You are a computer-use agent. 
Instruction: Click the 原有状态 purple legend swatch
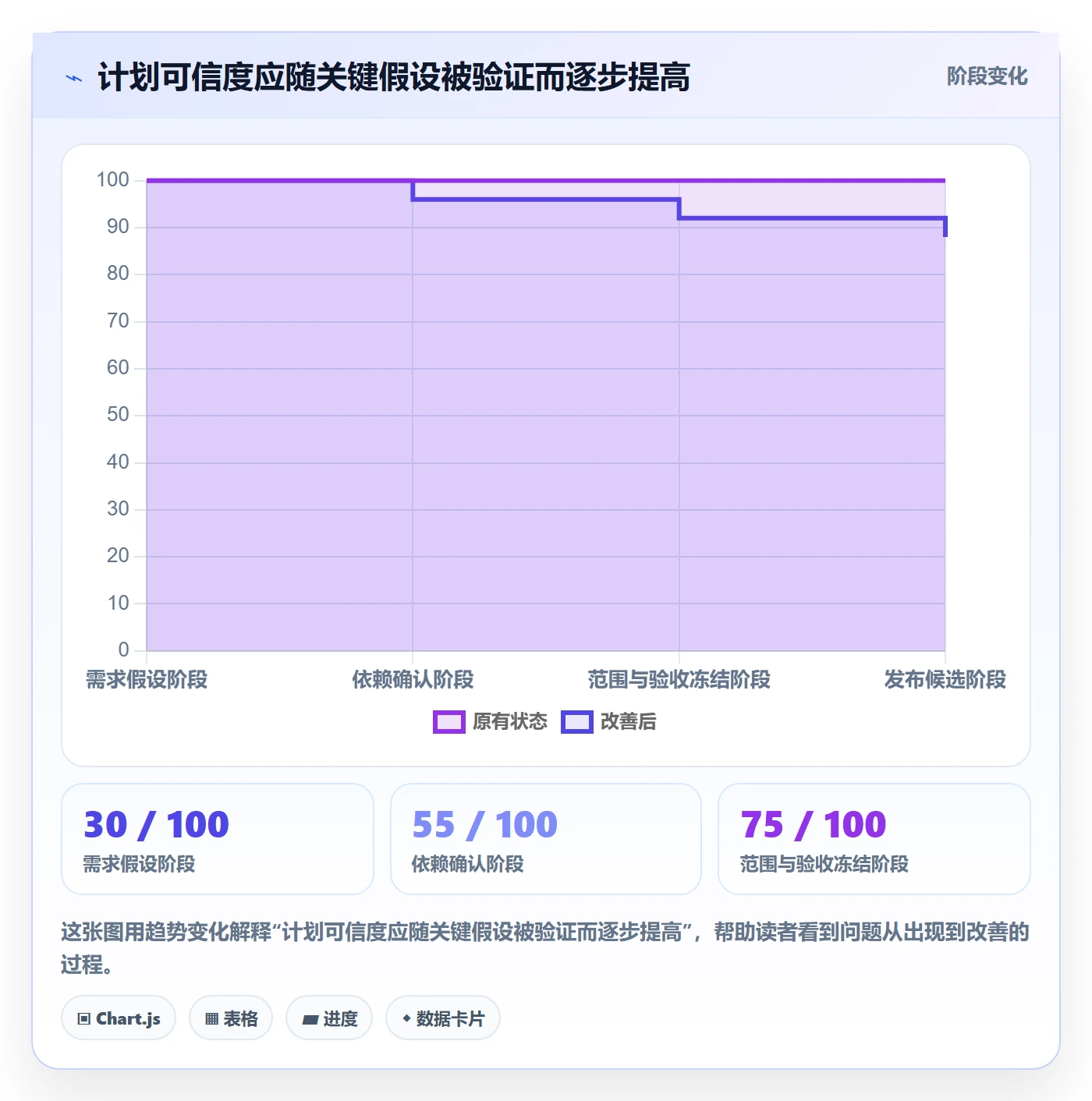(449, 722)
